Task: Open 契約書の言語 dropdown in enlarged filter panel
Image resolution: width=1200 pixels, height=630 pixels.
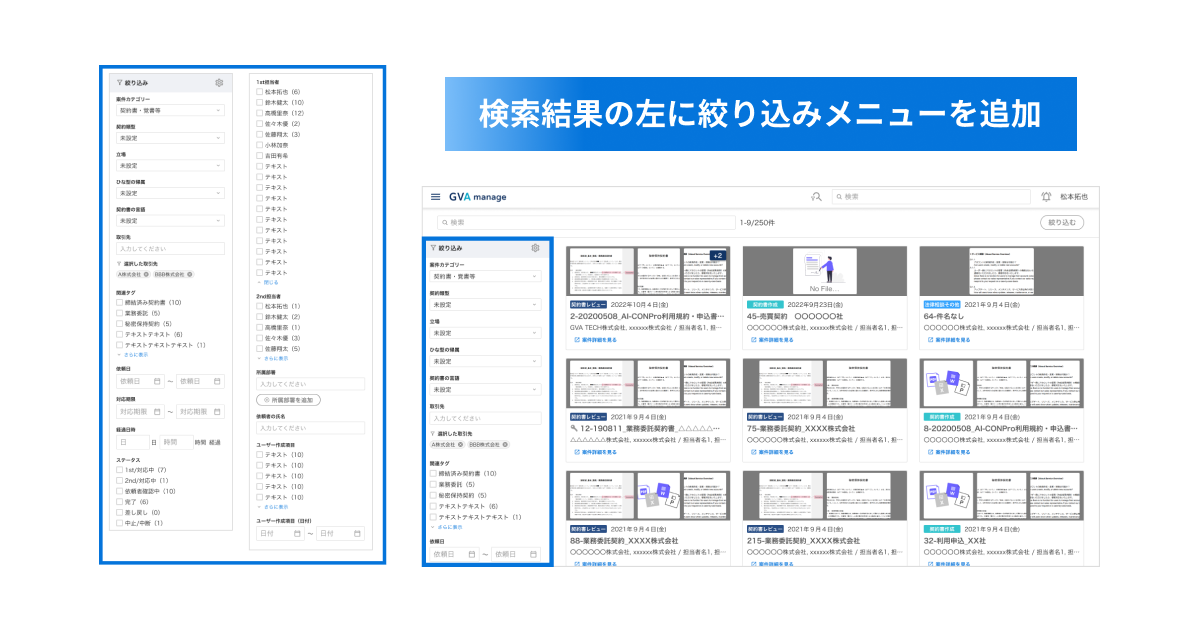Action: (x=170, y=220)
